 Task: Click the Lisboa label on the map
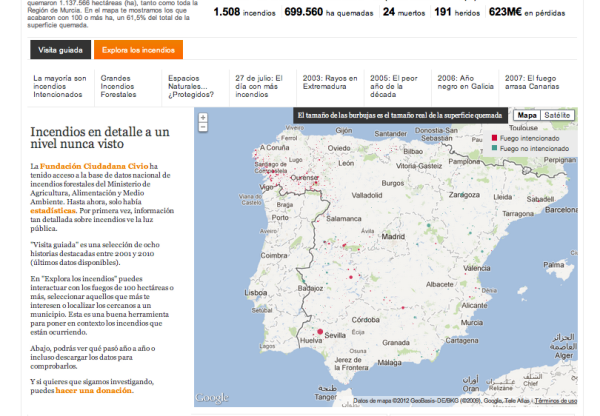[x=256, y=293]
